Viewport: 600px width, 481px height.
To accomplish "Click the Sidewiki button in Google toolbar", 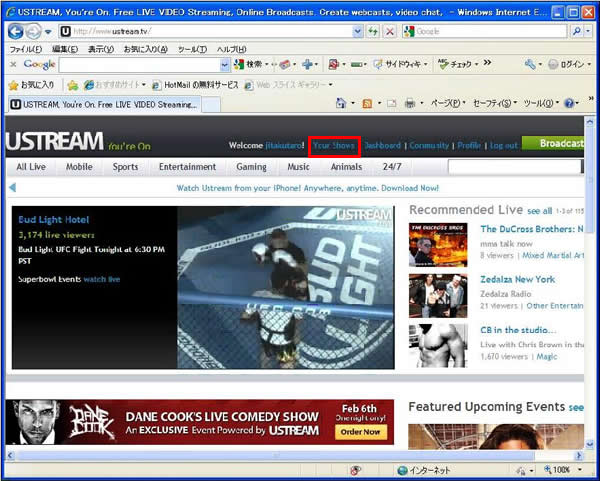I will 398,64.
